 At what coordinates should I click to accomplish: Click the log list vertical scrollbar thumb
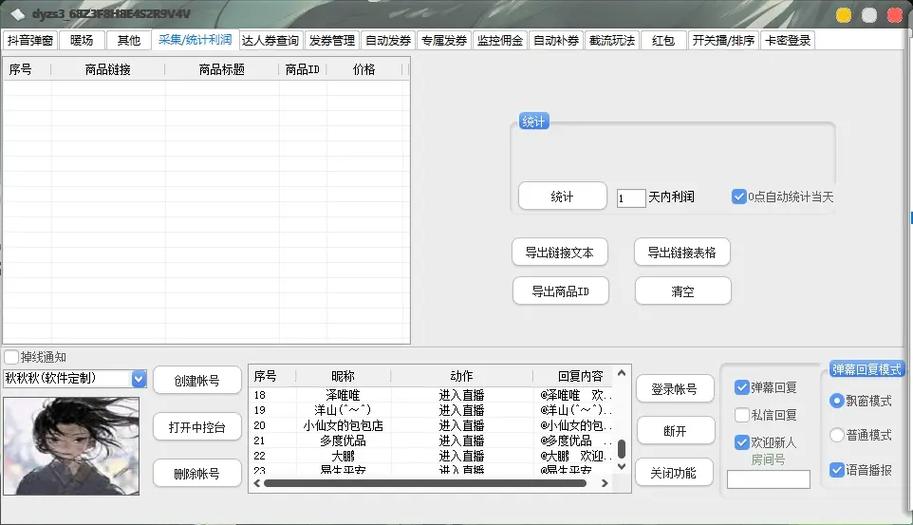point(621,449)
